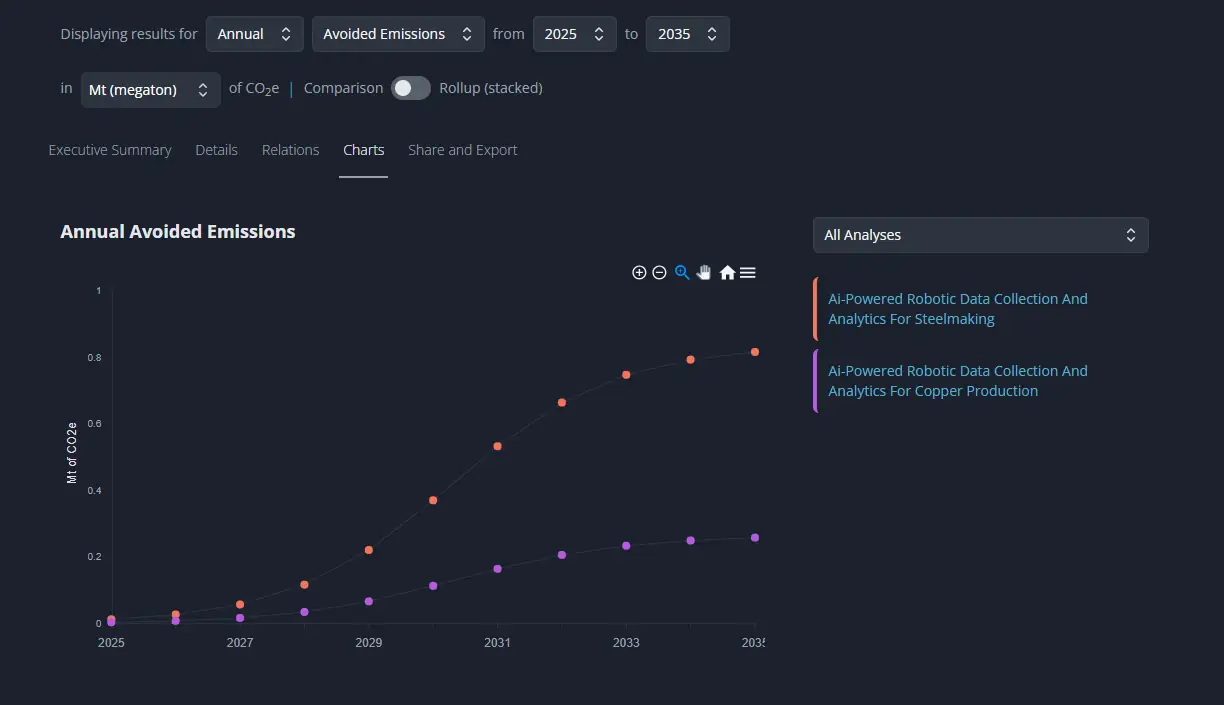Open the Mt (megaton) unit dropdown
1224x705 pixels.
[150, 89]
